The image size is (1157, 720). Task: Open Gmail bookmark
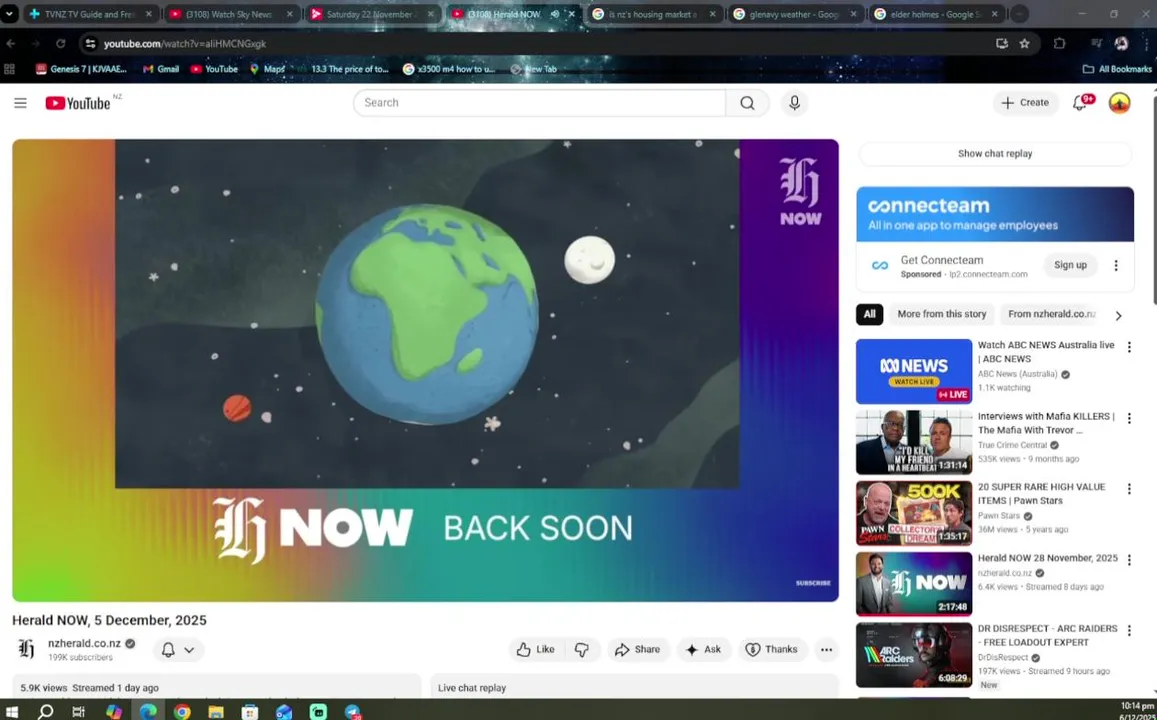161,69
